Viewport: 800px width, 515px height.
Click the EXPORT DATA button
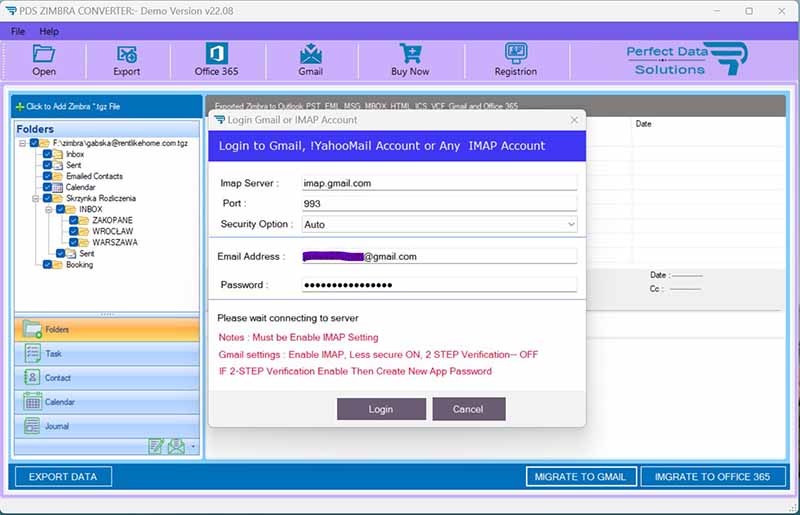(63, 477)
